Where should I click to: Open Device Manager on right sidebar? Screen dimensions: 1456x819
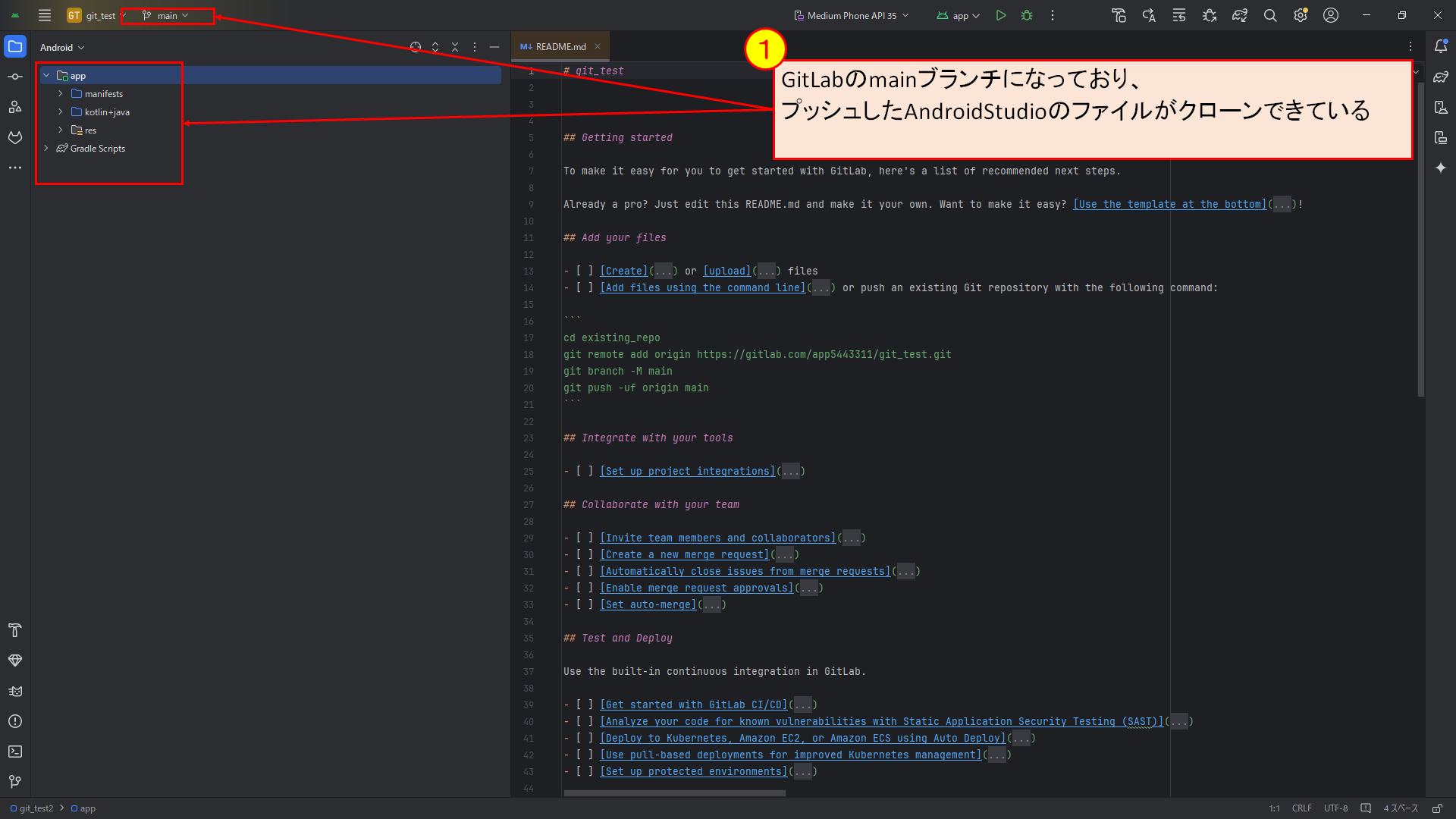1441,107
